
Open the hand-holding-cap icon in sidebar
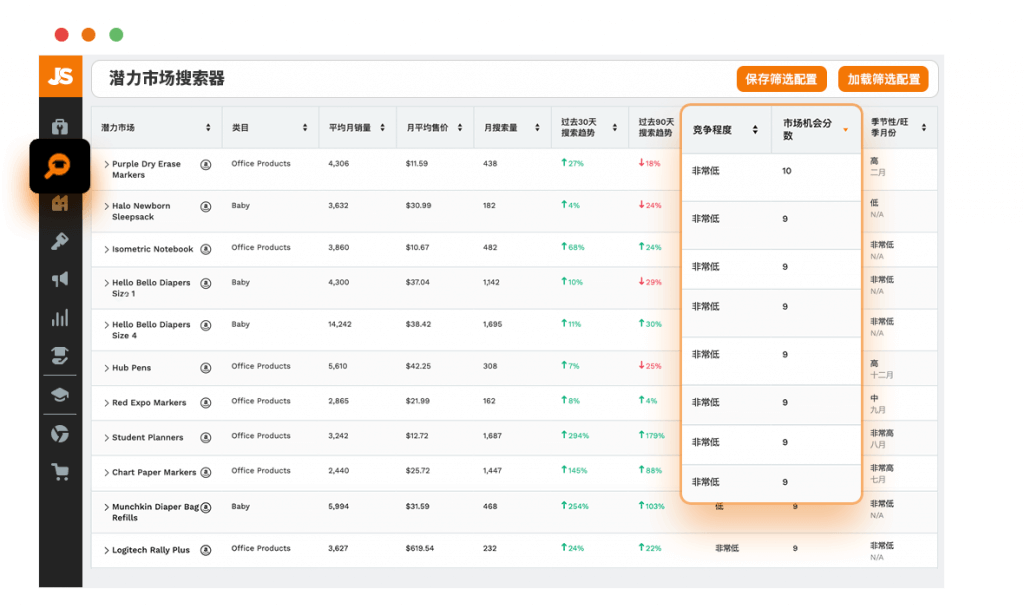(60, 356)
